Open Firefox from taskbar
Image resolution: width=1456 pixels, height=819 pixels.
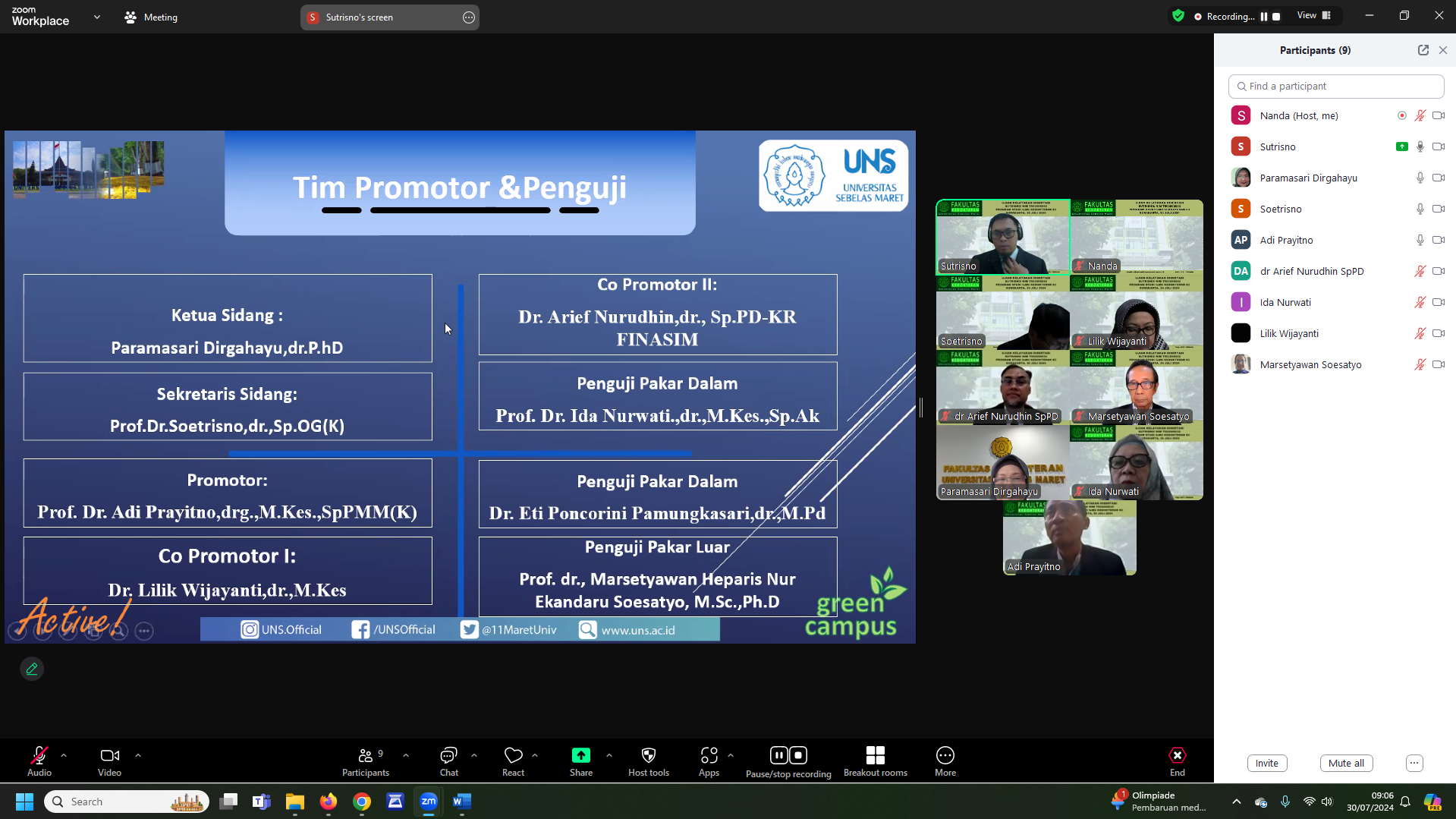pyautogui.click(x=329, y=802)
